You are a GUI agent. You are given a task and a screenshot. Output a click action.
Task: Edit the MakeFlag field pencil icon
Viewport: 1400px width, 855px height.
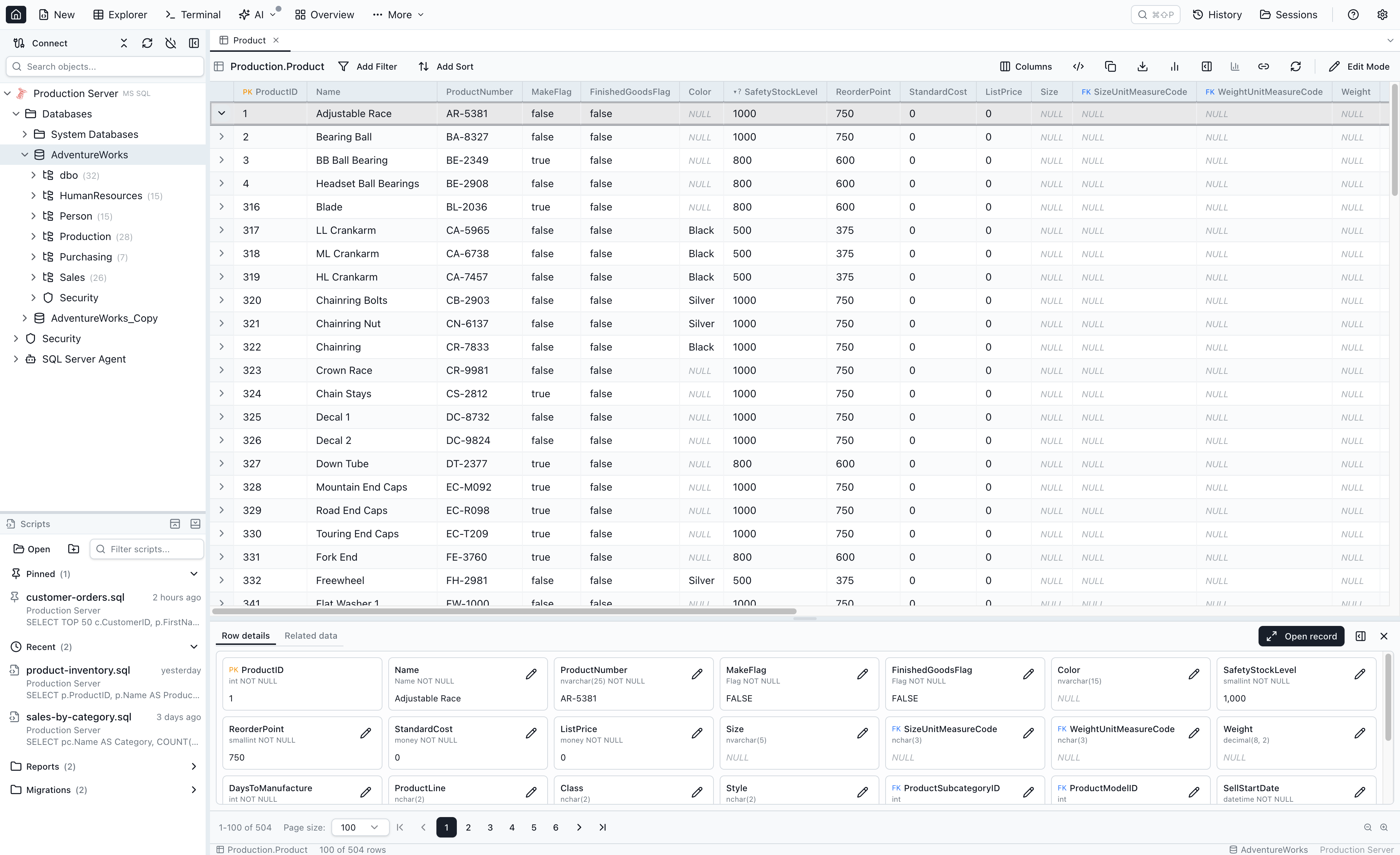(863, 674)
